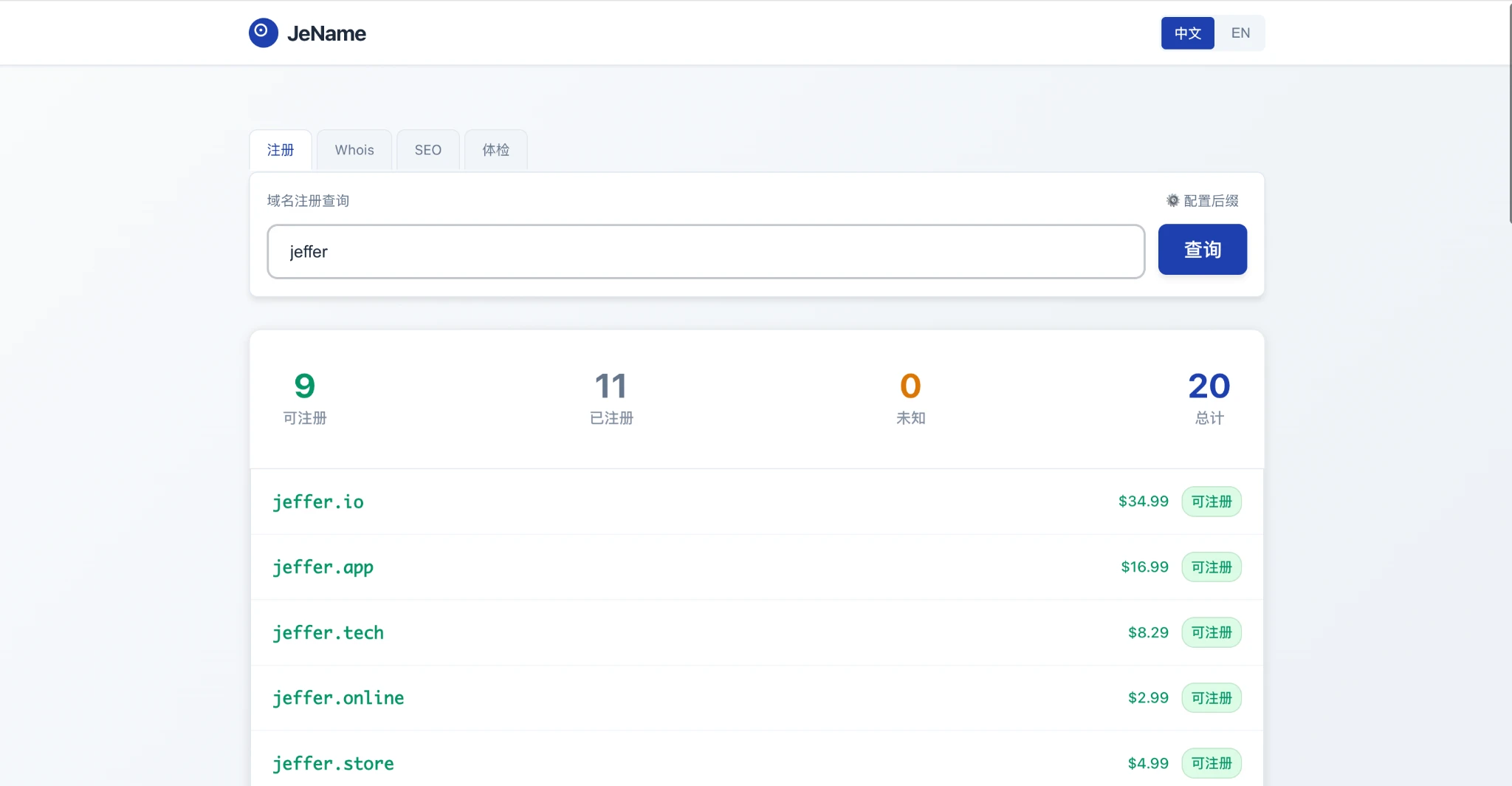
Task: Open the jeffer.io domain result
Action: (757, 502)
